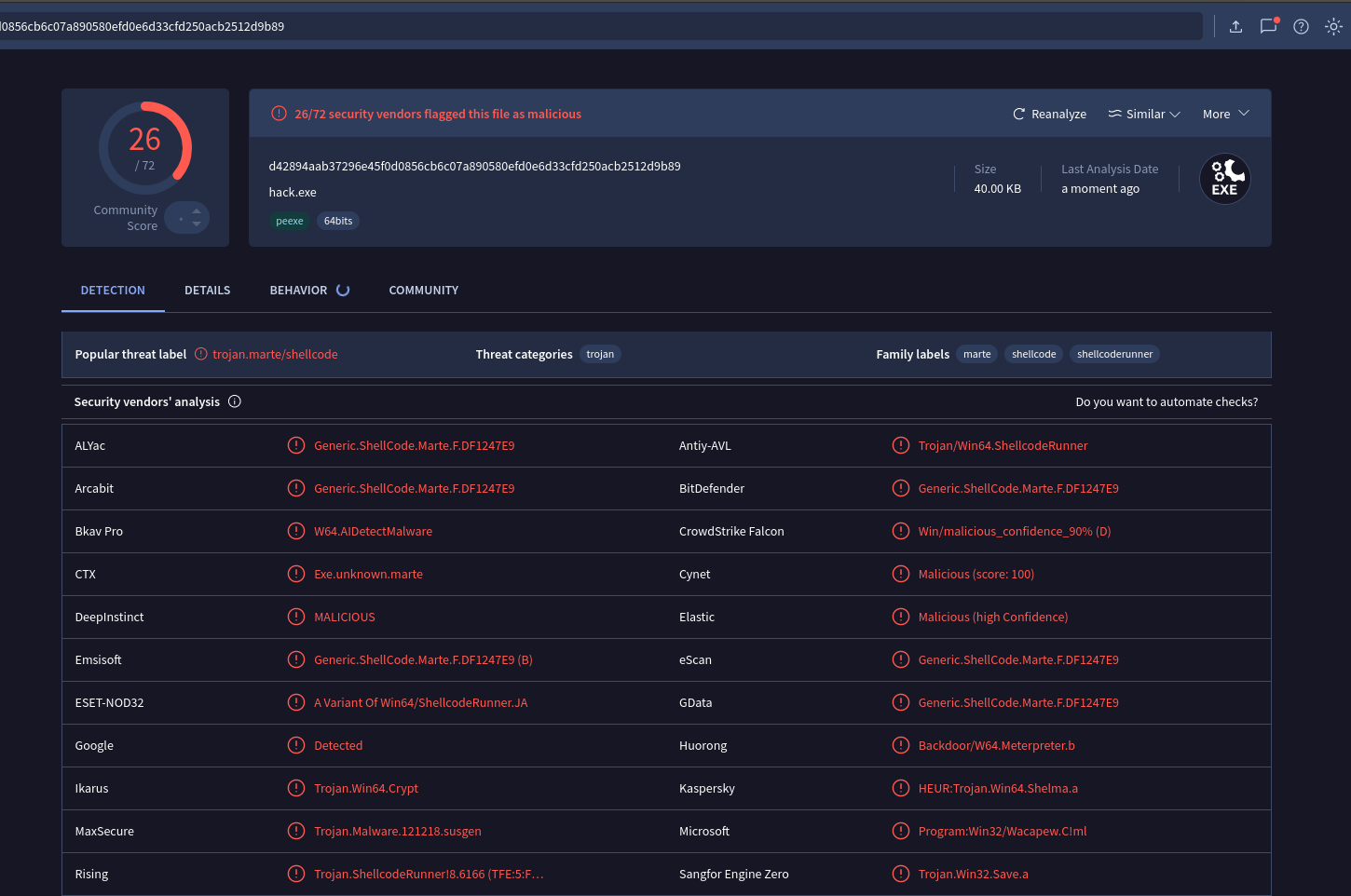Open the help question mark icon

point(1302,26)
